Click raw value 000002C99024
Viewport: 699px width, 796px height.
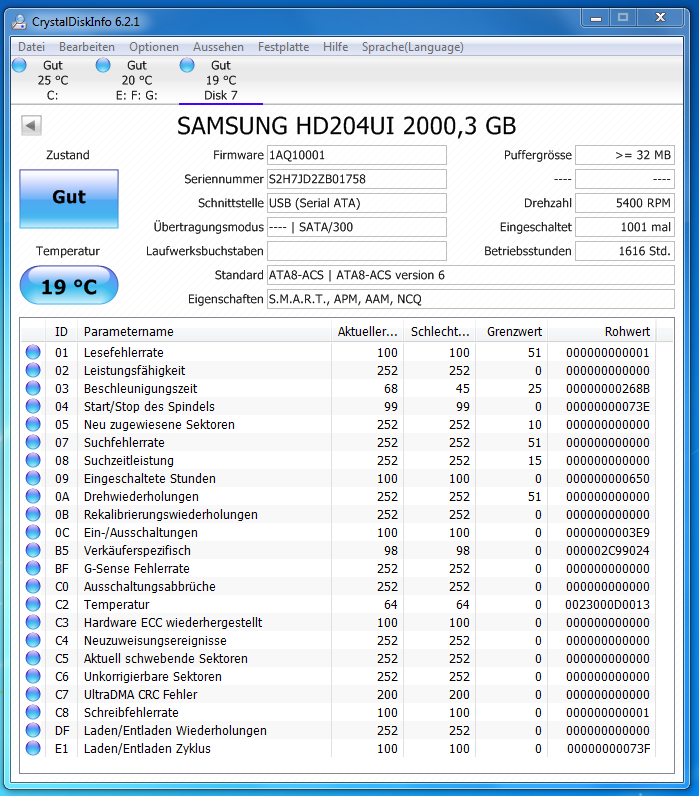(608, 551)
